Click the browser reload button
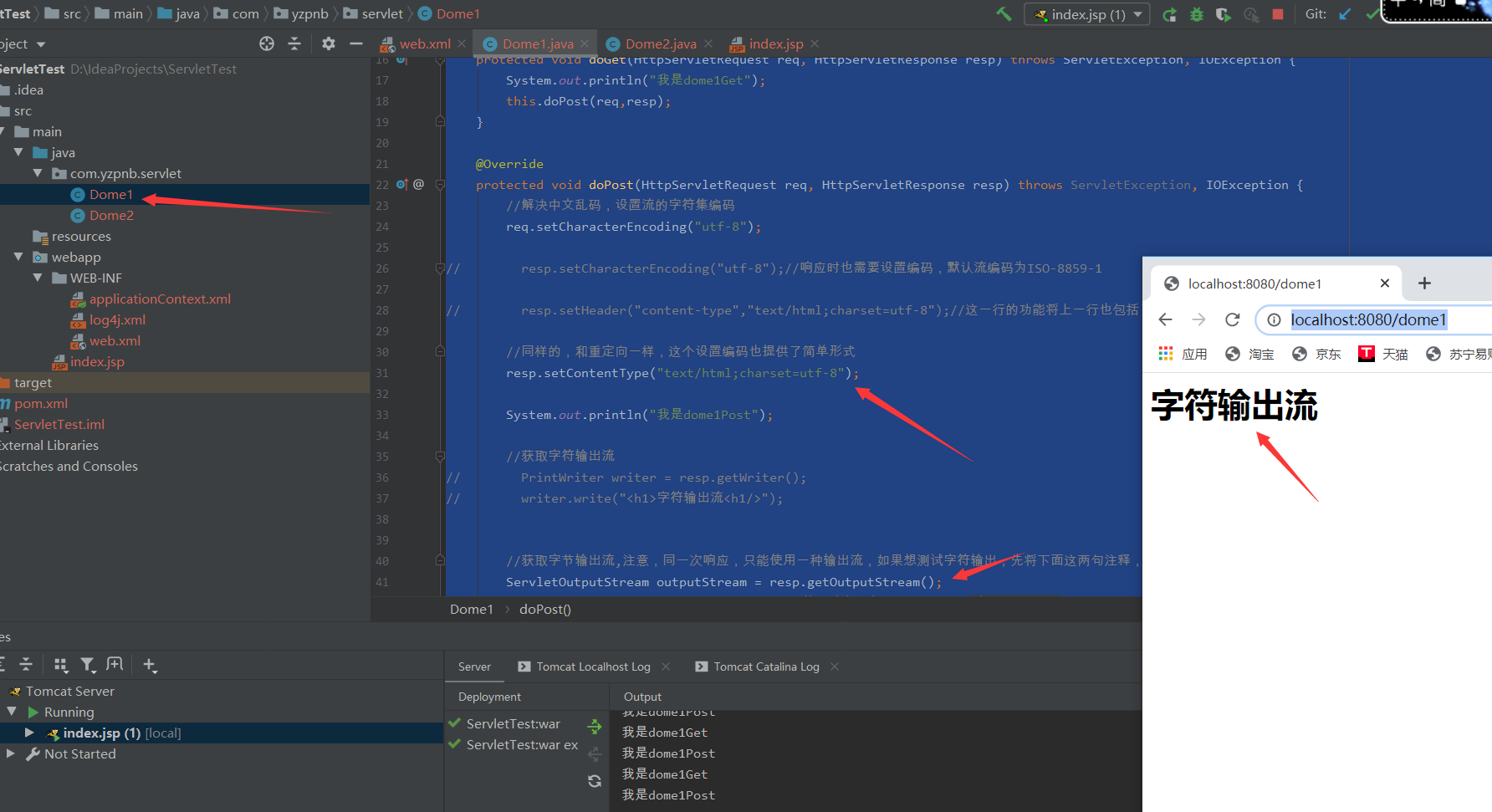1492x812 pixels. coord(1232,319)
